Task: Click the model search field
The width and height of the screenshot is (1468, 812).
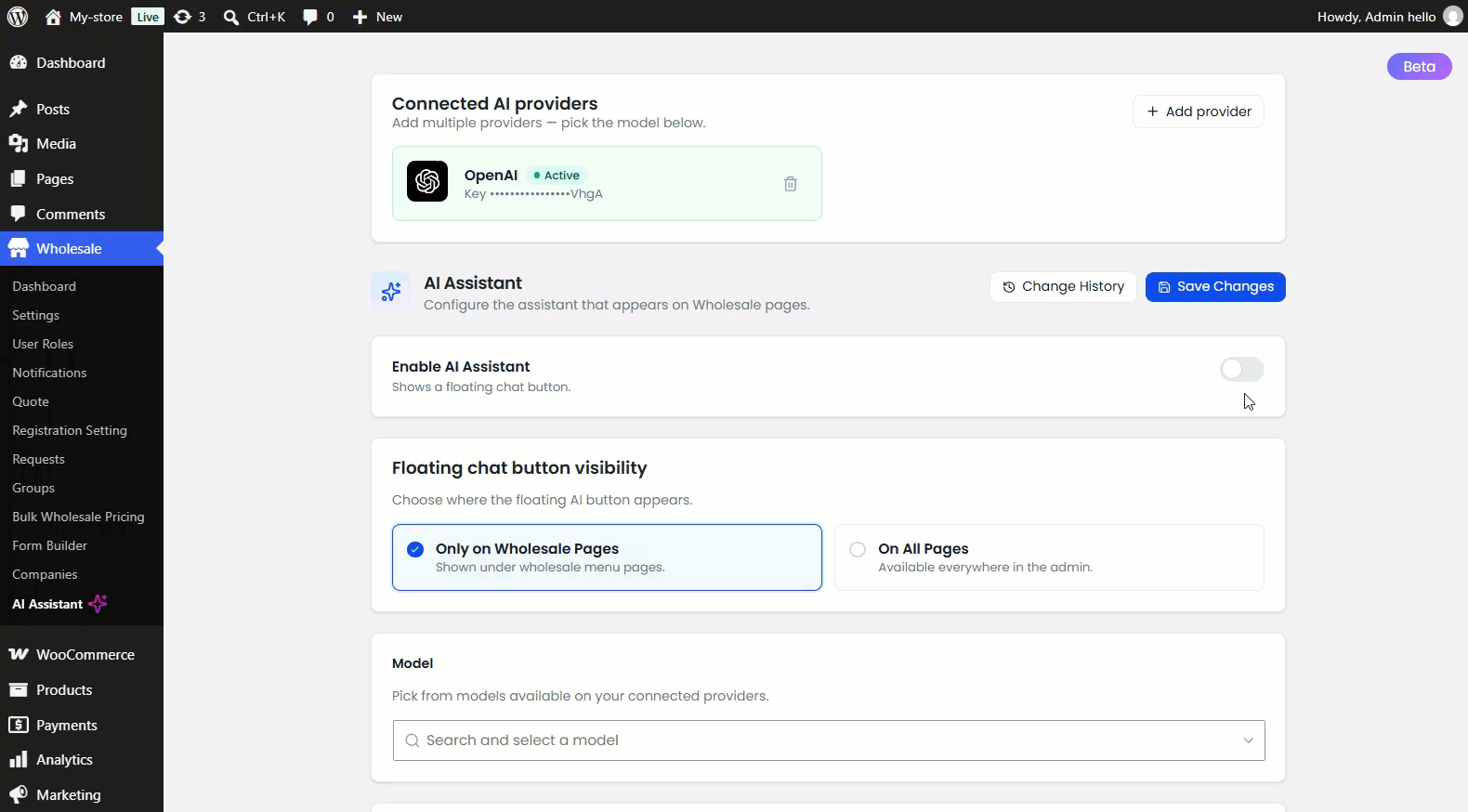Action: coord(829,740)
